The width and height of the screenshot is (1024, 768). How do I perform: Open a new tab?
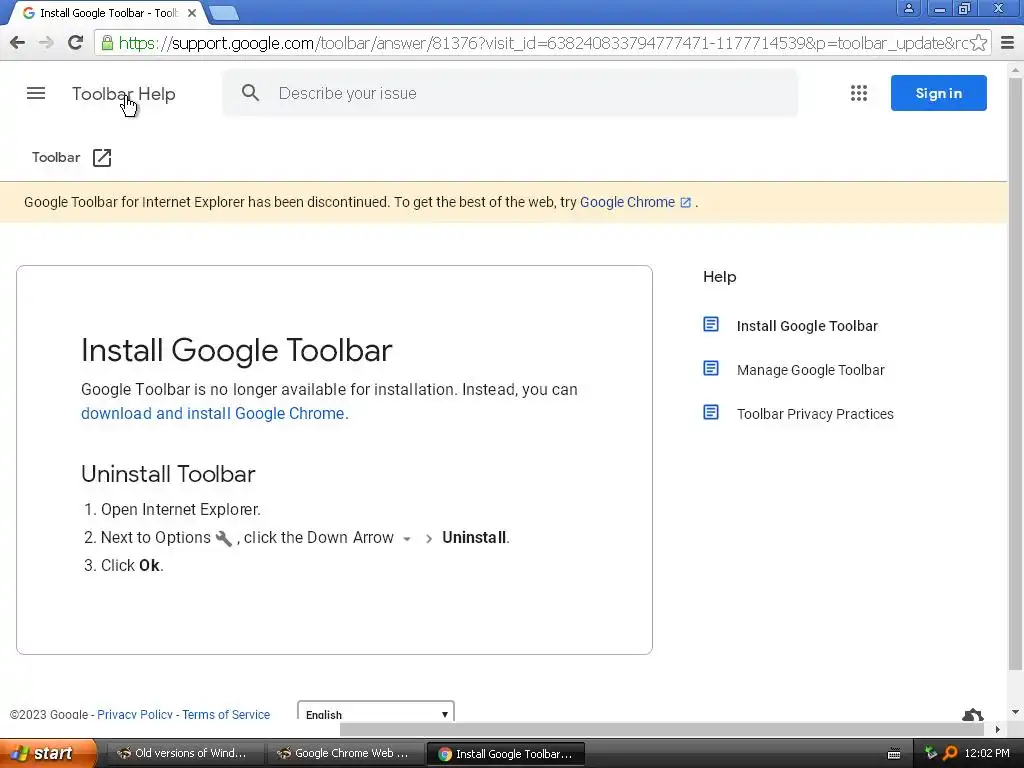pos(224,13)
